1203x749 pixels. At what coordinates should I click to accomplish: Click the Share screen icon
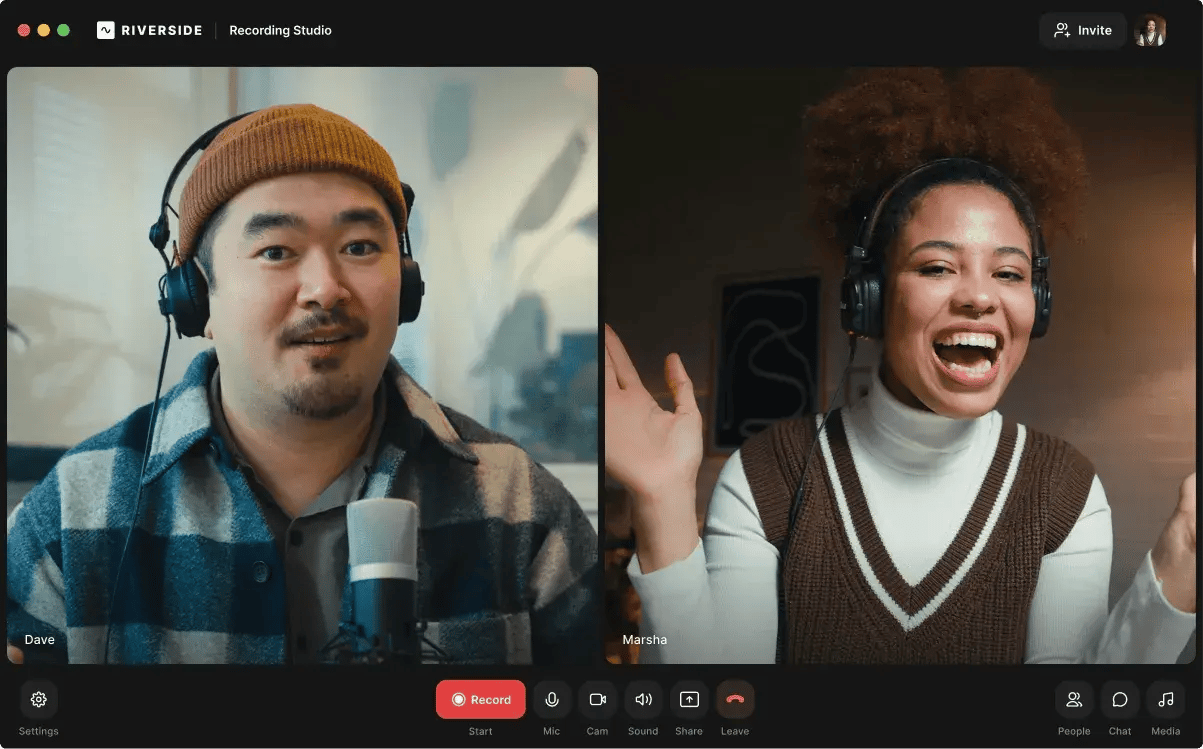click(689, 700)
